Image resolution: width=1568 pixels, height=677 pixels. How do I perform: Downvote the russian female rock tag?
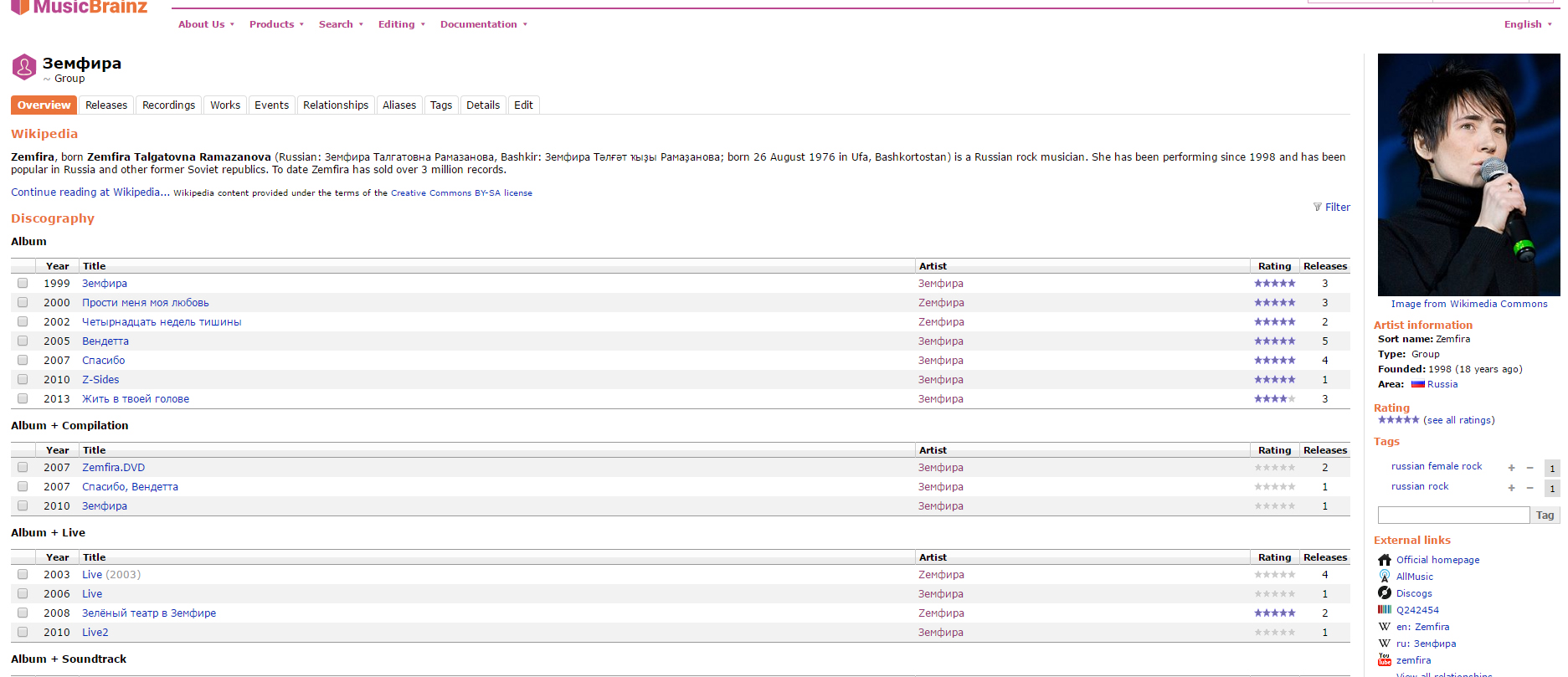pos(1529,468)
